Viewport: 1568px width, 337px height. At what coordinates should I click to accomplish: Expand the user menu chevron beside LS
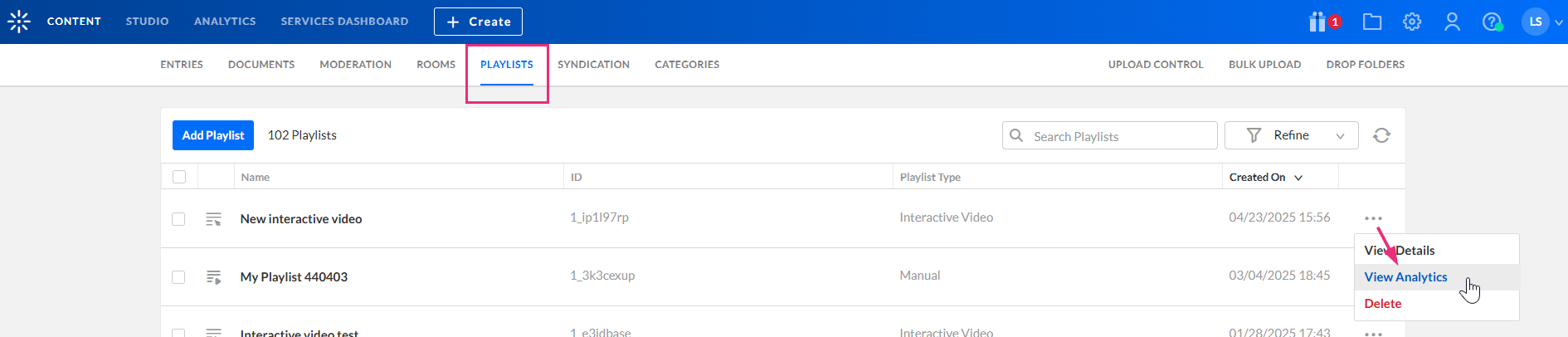[1559, 22]
